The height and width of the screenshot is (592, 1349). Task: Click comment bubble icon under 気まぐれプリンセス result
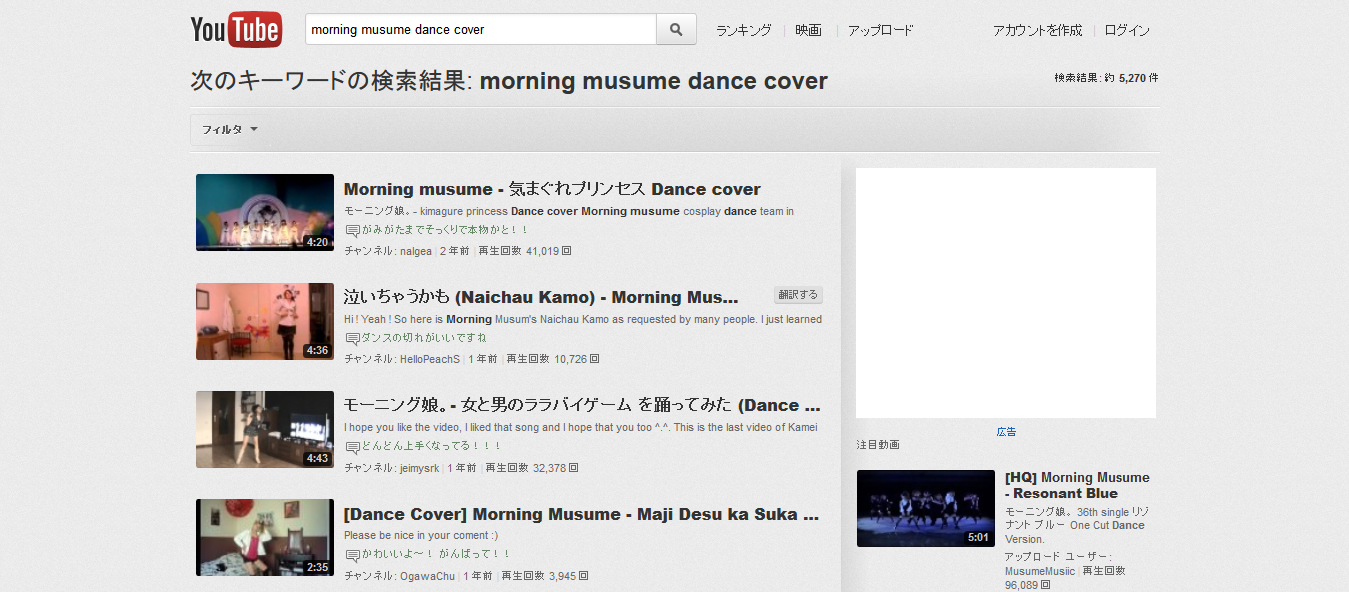pos(352,231)
